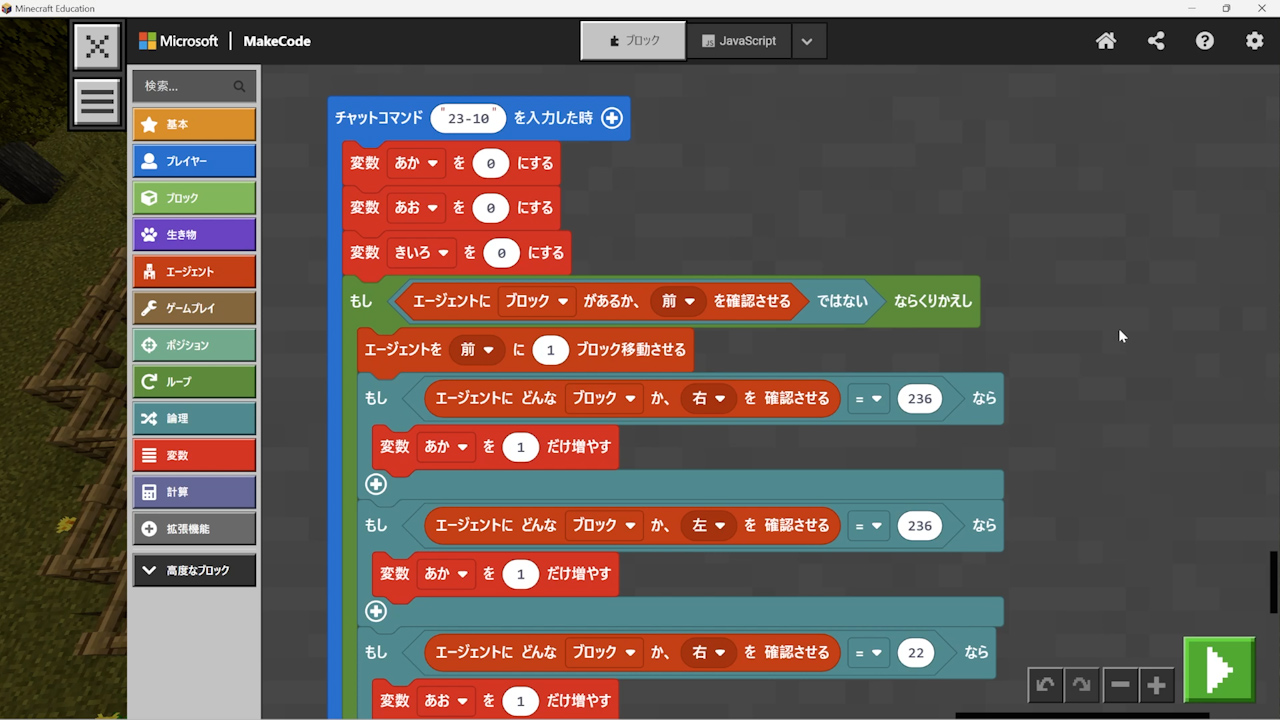Zoom in the workspace with plus button

point(1157,685)
